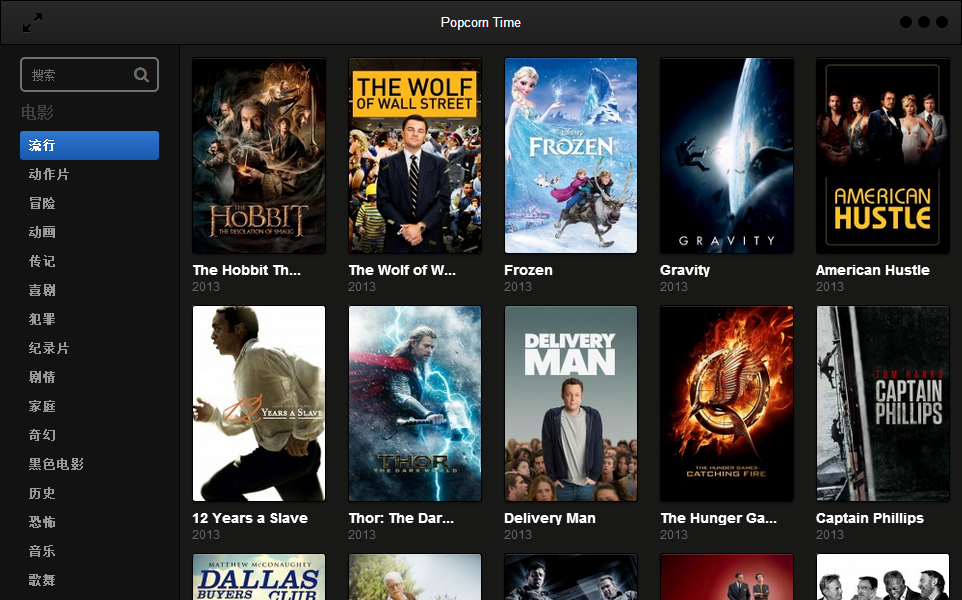The image size is (962, 600).
Task: Click the 'Frozen' title text
Action: [x=528, y=270]
